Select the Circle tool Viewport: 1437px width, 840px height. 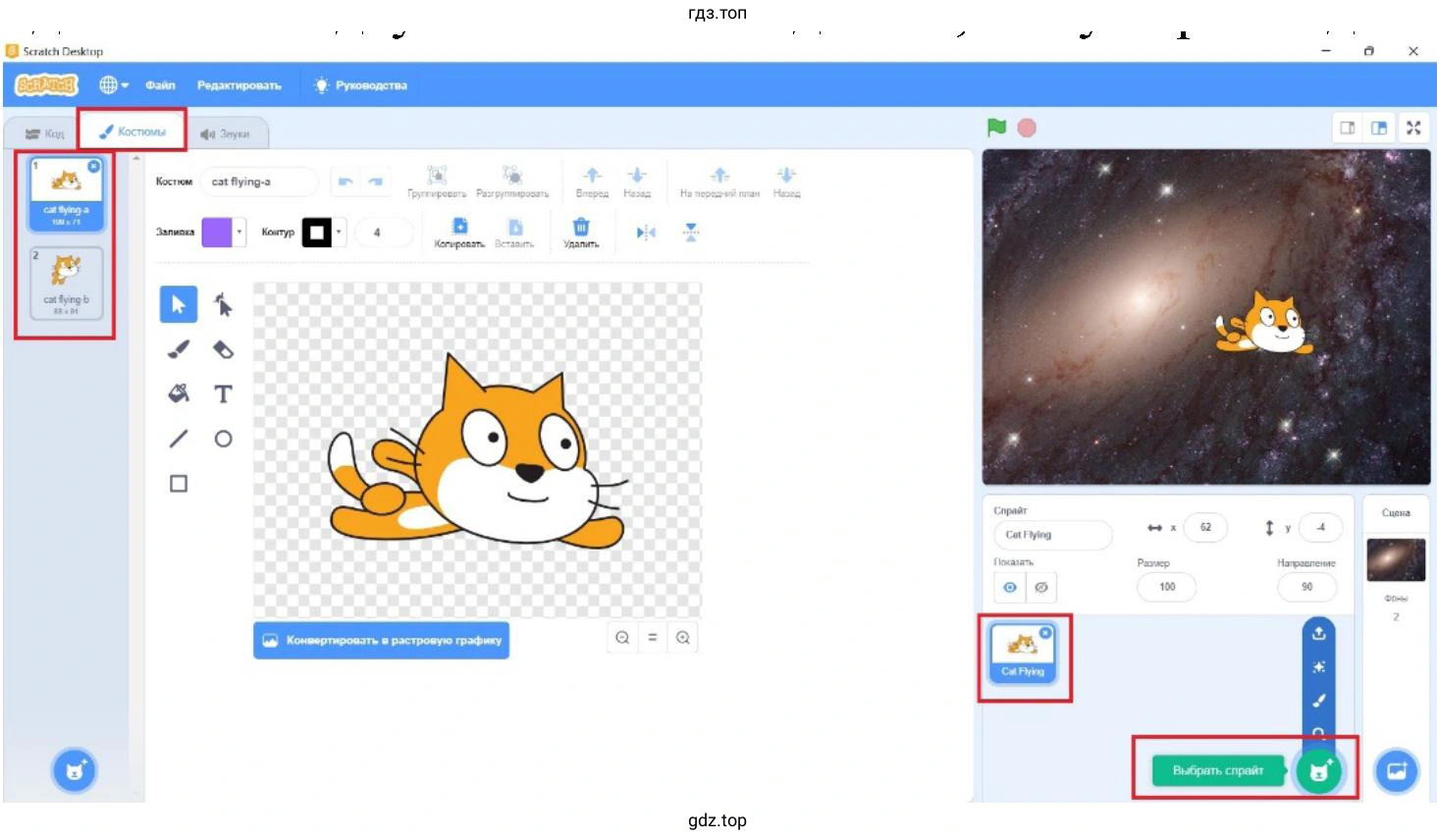(x=223, y=439)
